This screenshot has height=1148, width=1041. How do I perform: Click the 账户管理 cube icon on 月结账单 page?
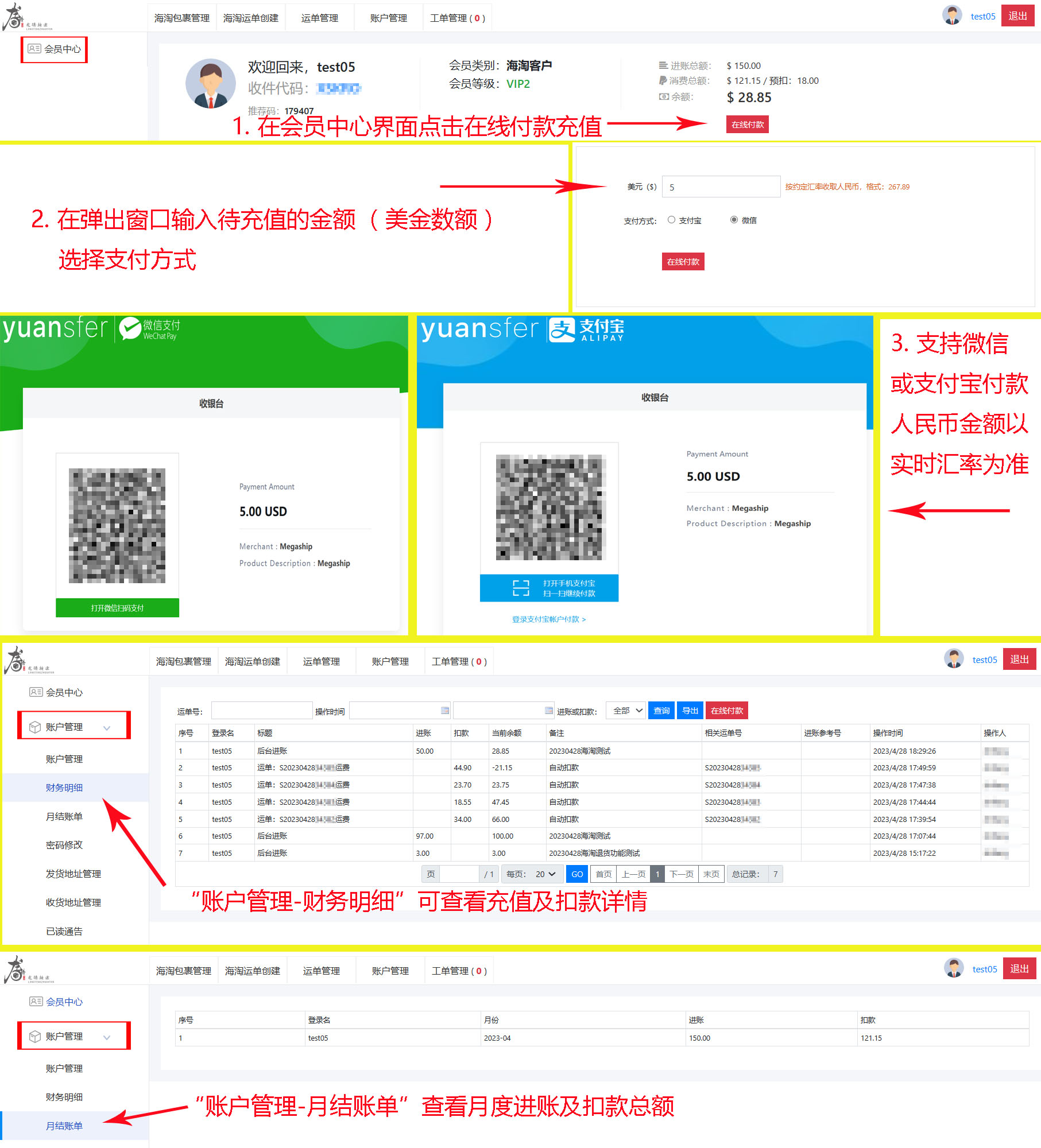coord(35,1036)
